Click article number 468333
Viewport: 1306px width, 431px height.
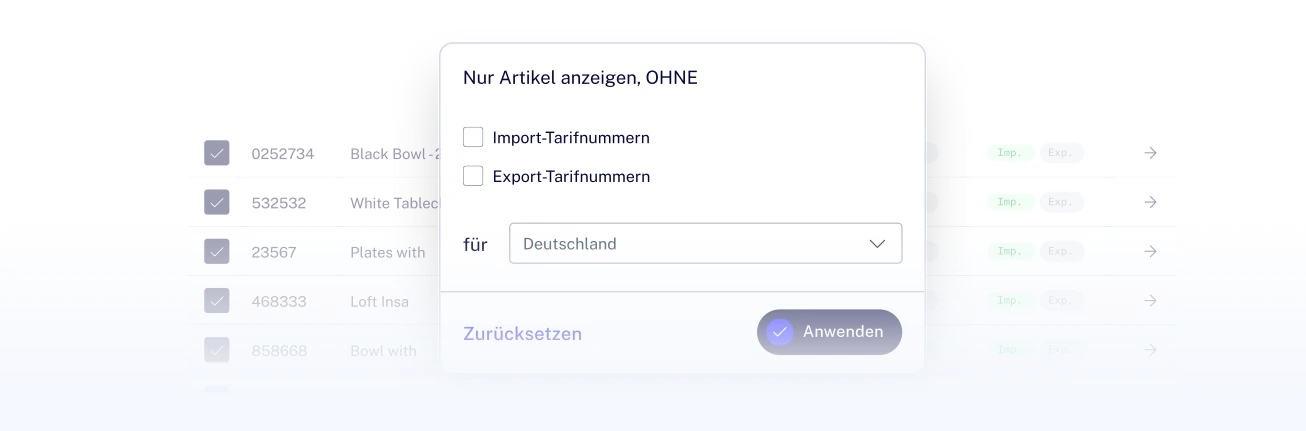click(x=279, y=301)
